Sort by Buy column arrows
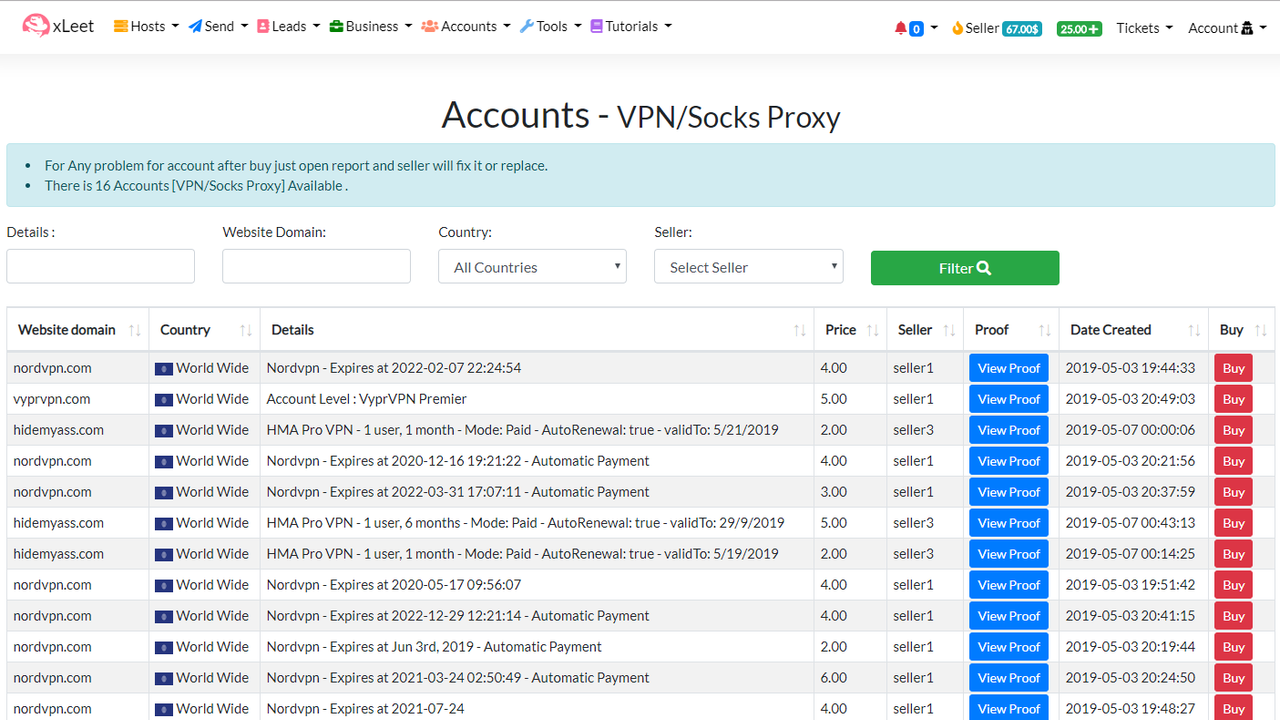 coord(1260,330)
